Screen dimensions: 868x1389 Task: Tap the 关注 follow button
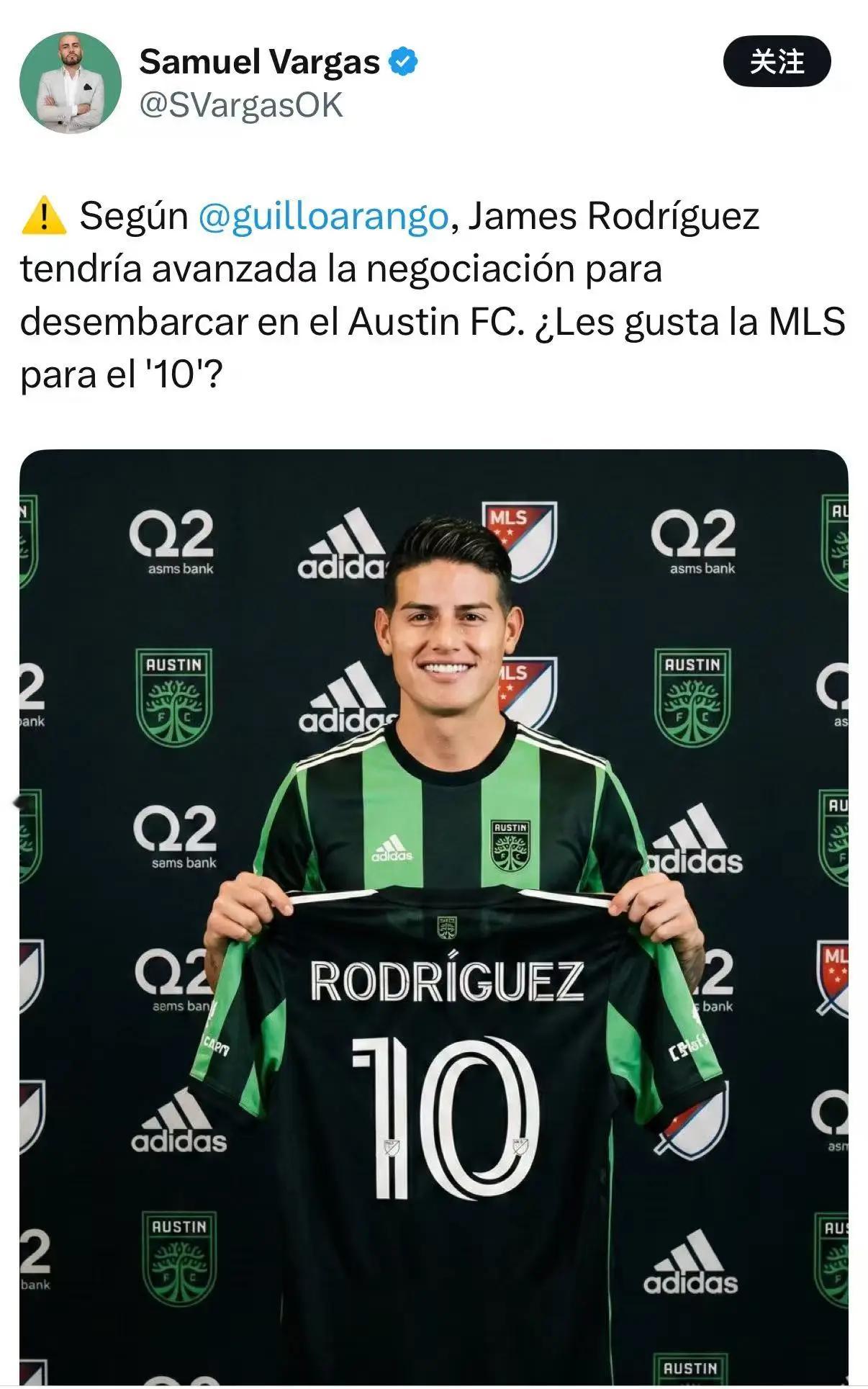(x=777, y=62)
